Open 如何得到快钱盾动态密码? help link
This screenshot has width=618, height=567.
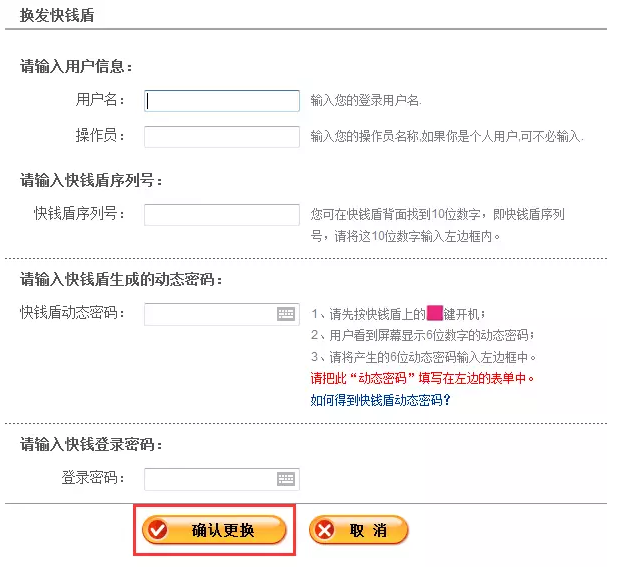[380, 400]
